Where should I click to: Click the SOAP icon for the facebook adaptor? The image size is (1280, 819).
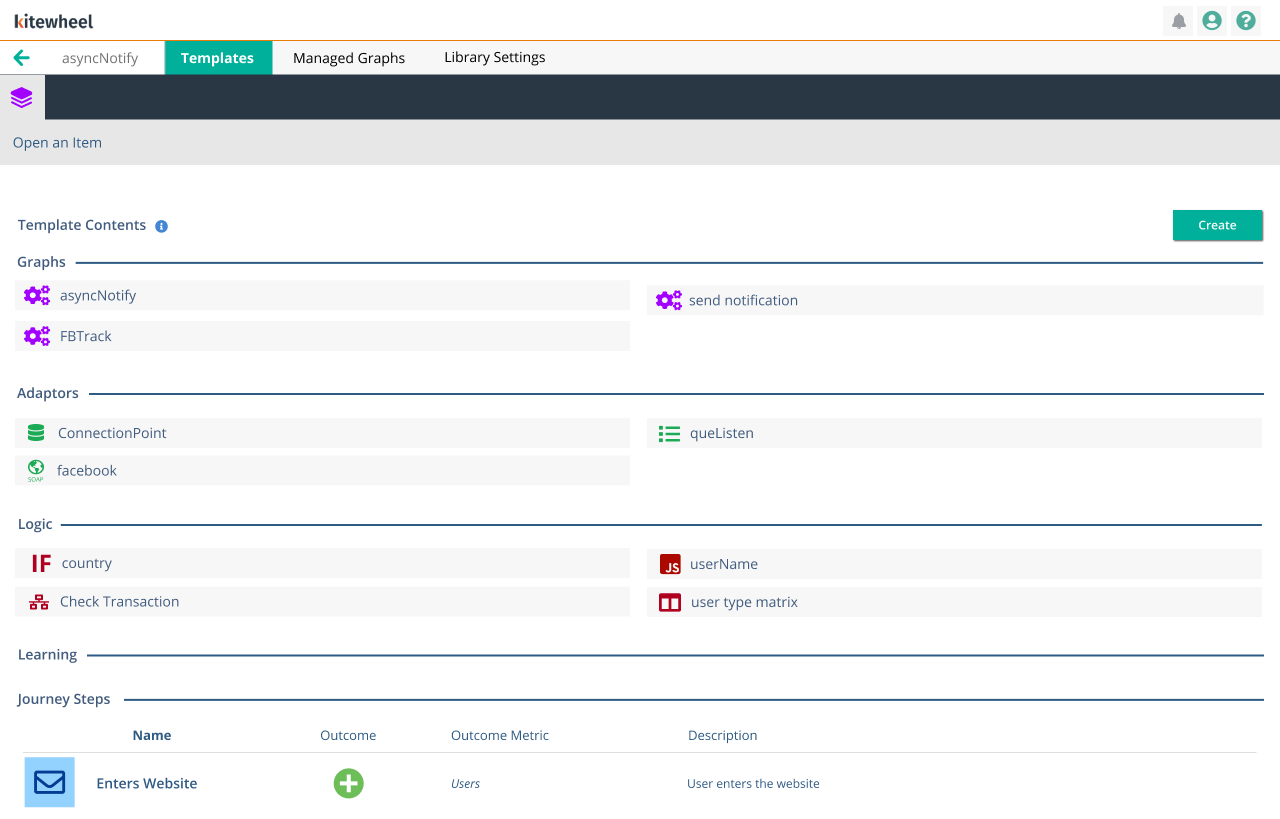[36, 470]
